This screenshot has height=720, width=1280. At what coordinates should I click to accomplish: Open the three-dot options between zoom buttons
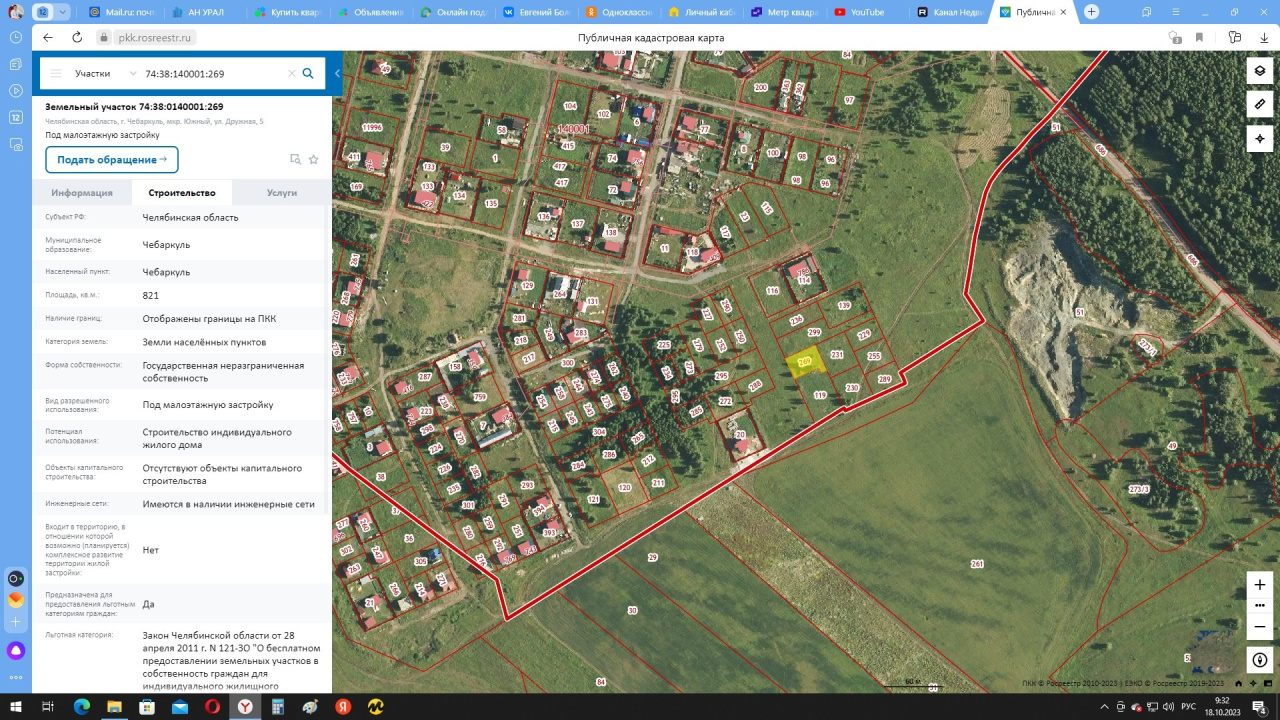point(1259,605)
